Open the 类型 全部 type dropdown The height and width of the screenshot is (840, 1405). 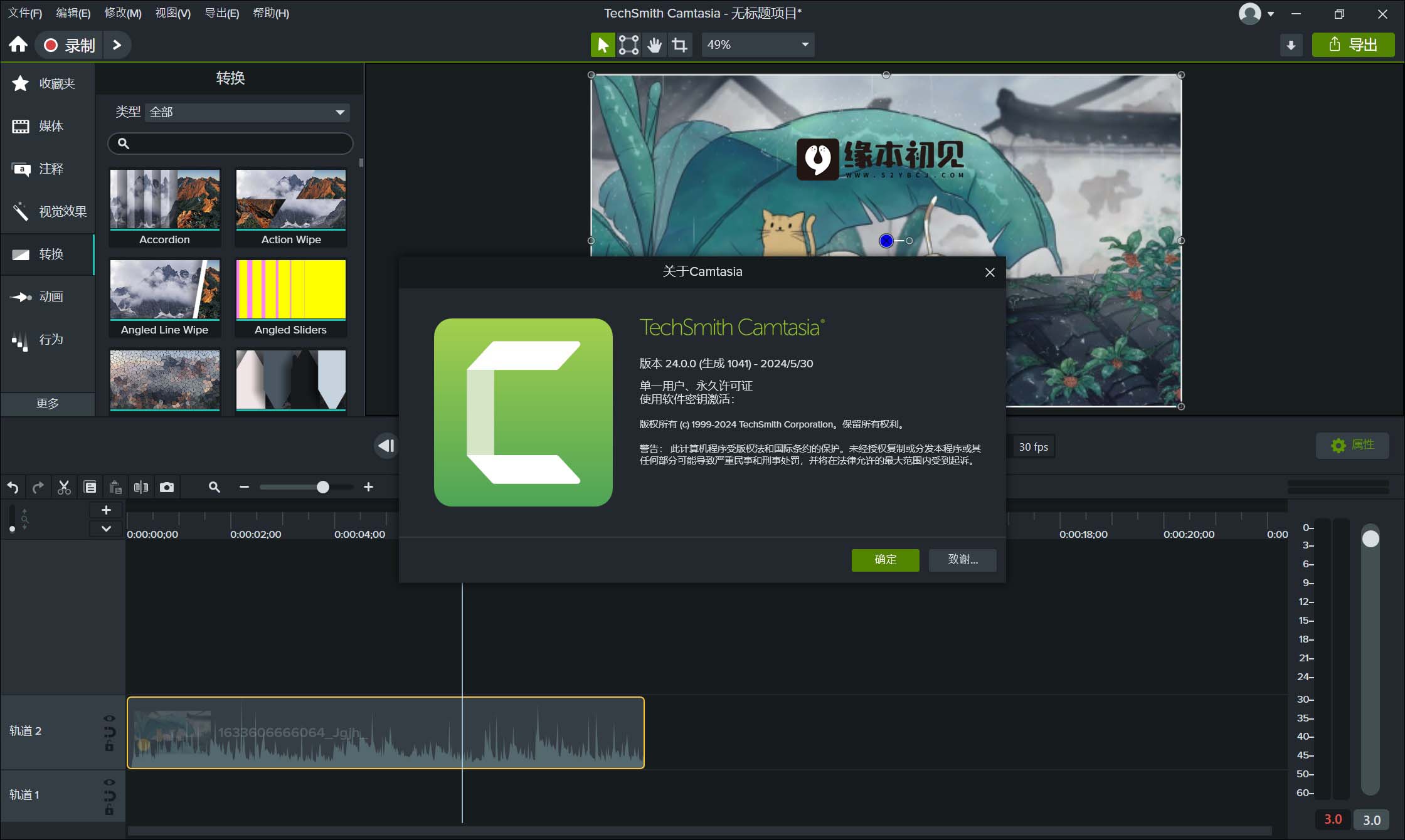247,112
